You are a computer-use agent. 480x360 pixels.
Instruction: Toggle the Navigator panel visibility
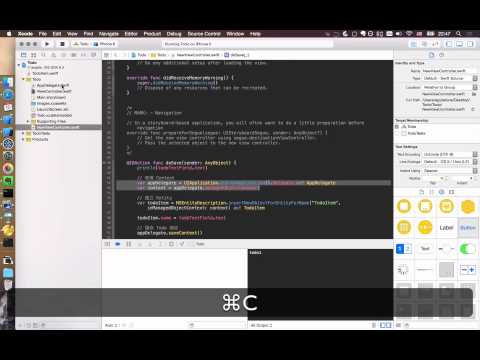(449, 44)
